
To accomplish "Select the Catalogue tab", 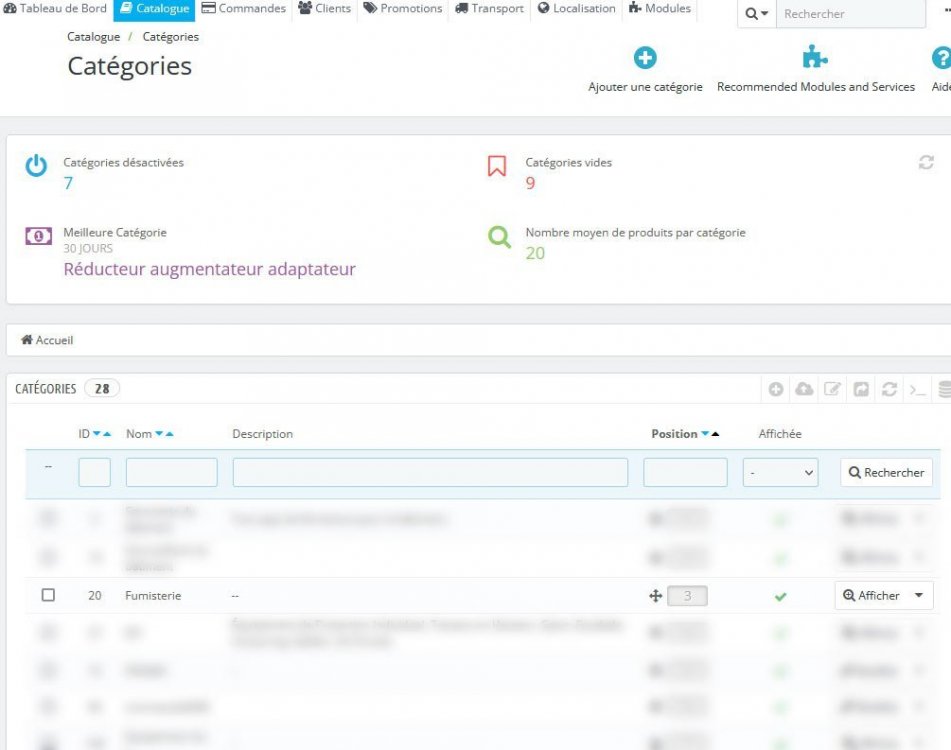I will tap(154, 9).
